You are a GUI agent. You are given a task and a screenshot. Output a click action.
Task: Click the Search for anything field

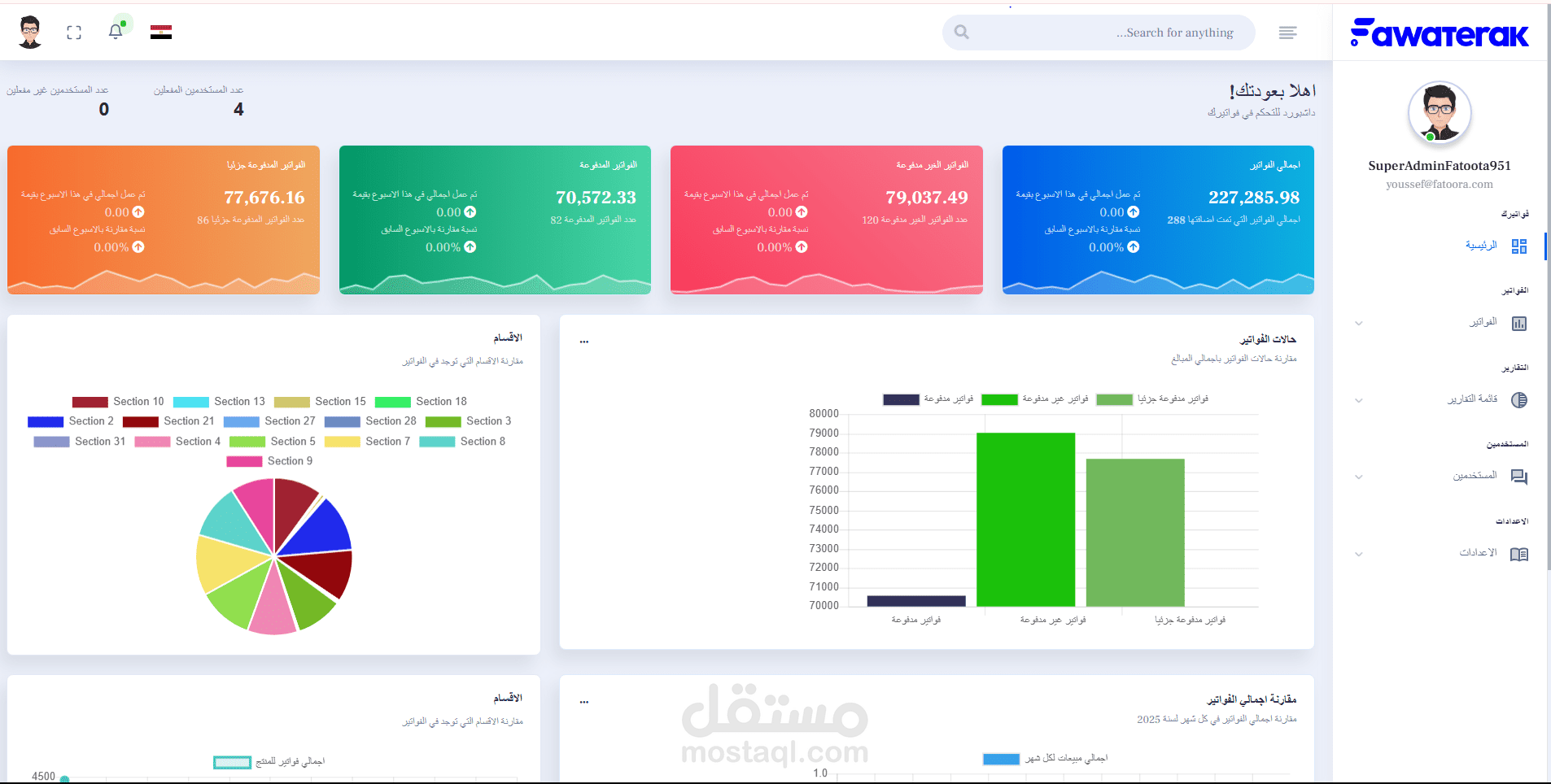[x=1099, y=33]
